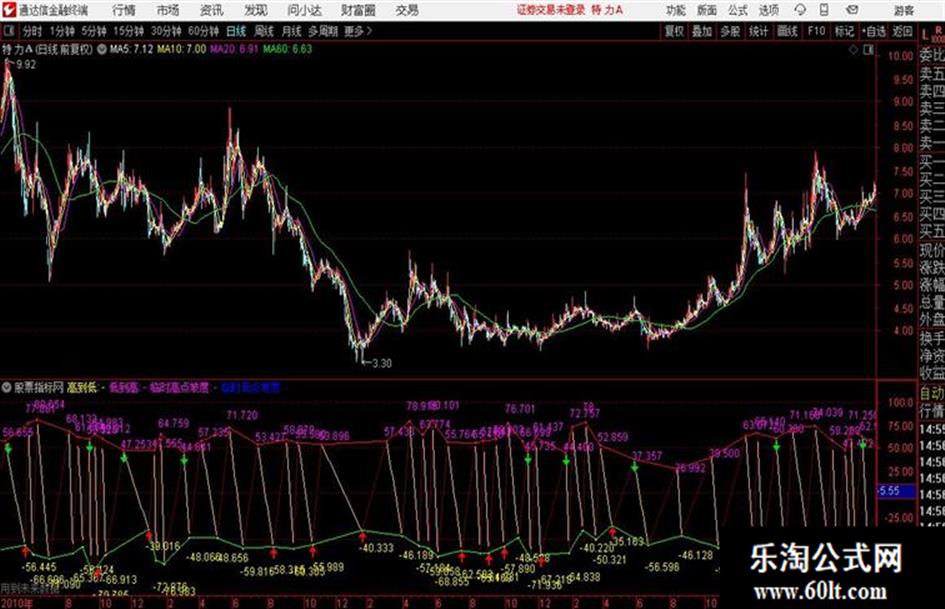Expand main chart indicator dropdown near MA5

click(x=102, y=49)
